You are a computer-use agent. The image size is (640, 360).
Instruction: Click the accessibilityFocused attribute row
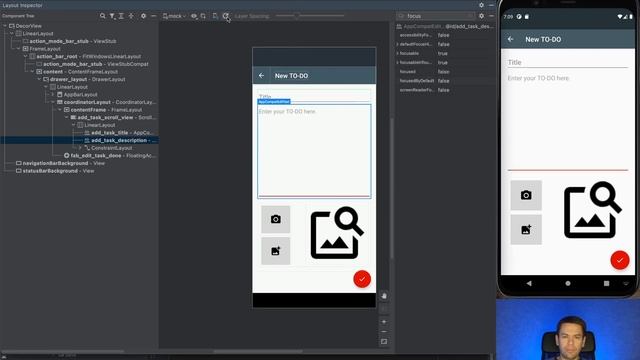[x=445, y=35]
